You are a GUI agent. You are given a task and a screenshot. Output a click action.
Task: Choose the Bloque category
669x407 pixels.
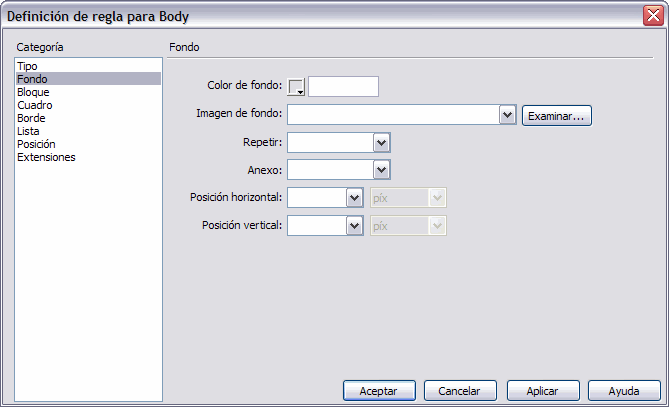point(33,92)
